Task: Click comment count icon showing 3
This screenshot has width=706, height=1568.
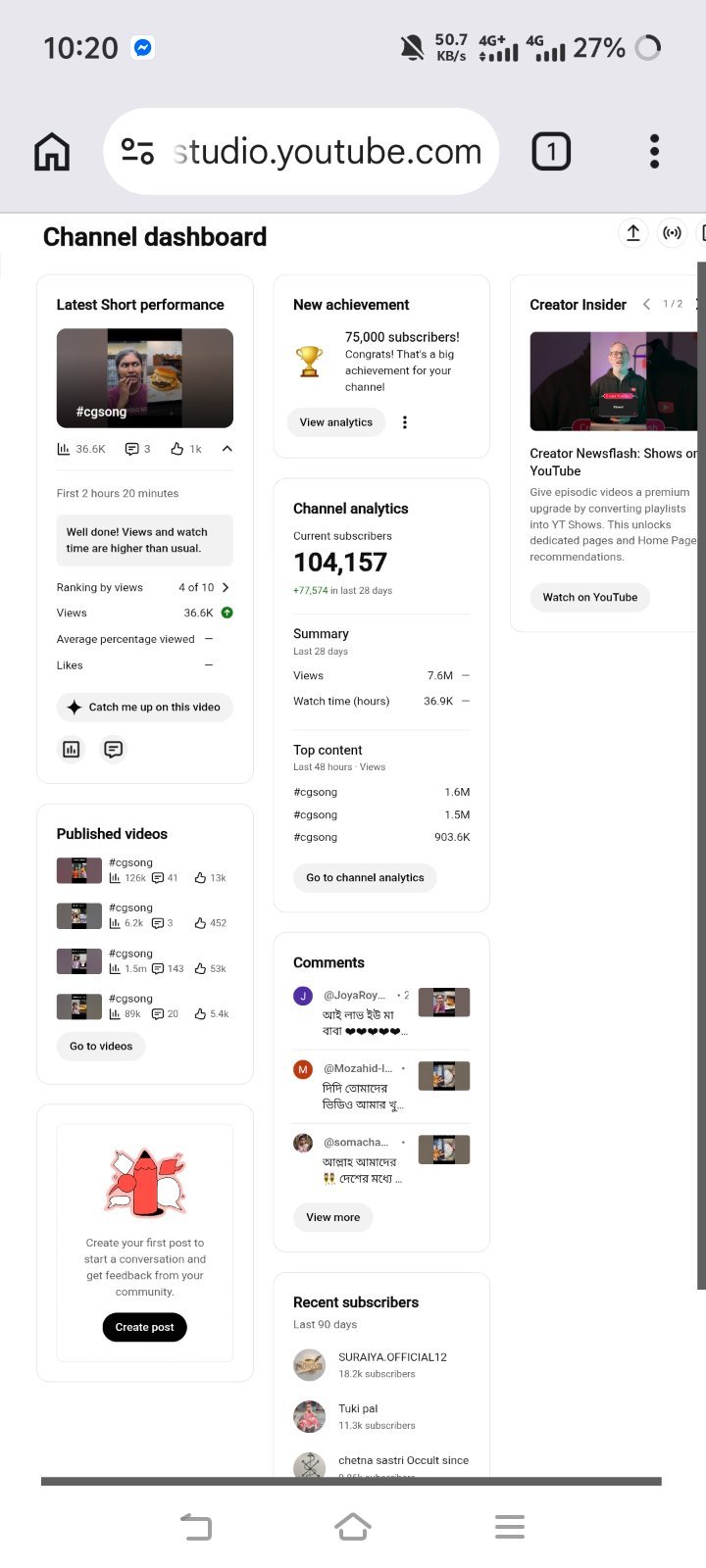Action: click(x=131, y=449)
